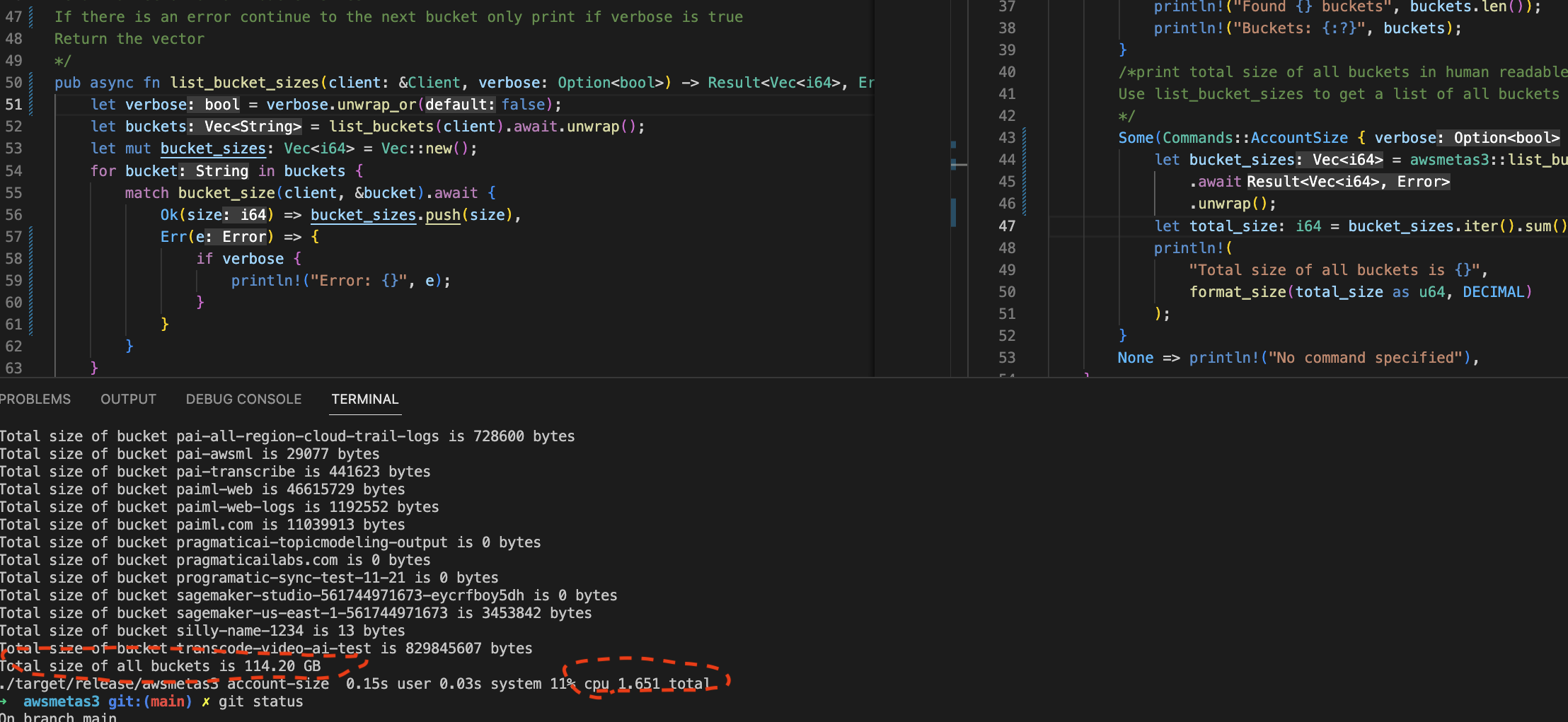1568x722 pixels.
Task: Click 'match' keyword on line 55
Action: [x=147, y=192]
